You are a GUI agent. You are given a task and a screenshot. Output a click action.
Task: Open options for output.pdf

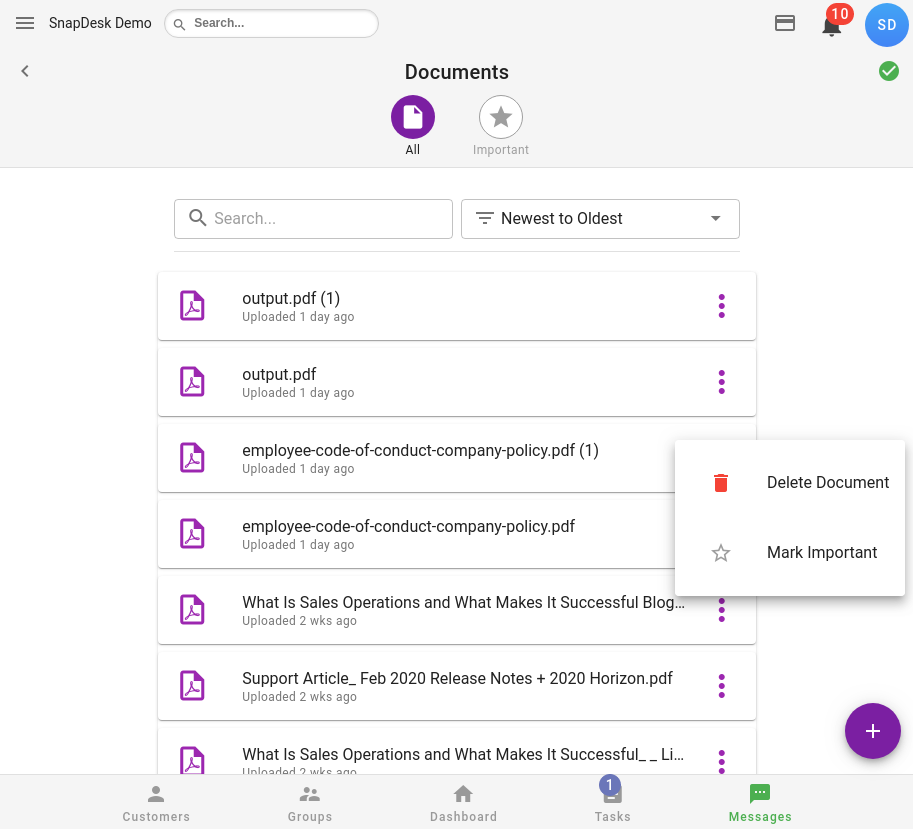(x=721, y=382)
